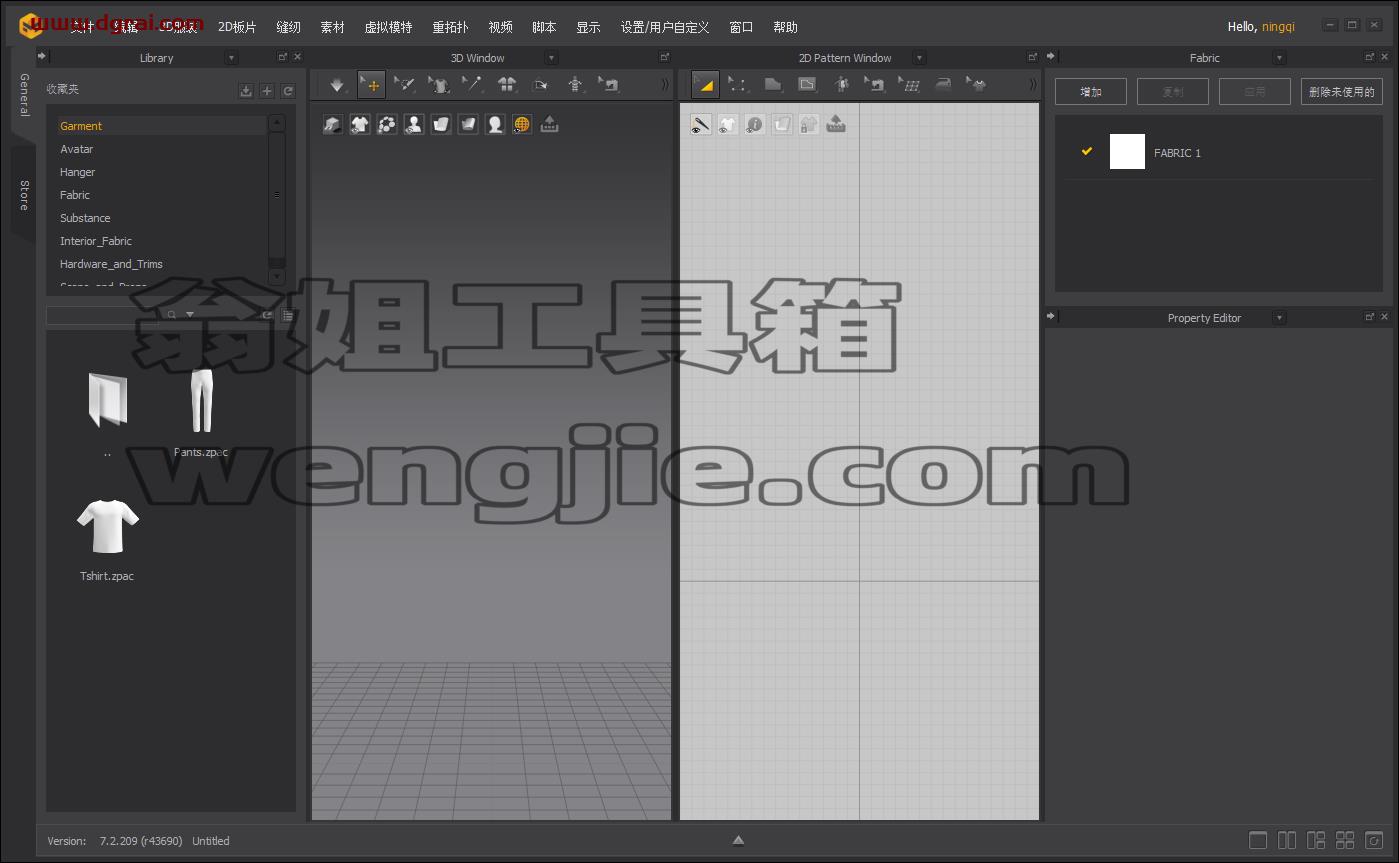1399x863 pixels.
Task: Click the FABRIC 1 white swatch
Action: [1127, 152]
